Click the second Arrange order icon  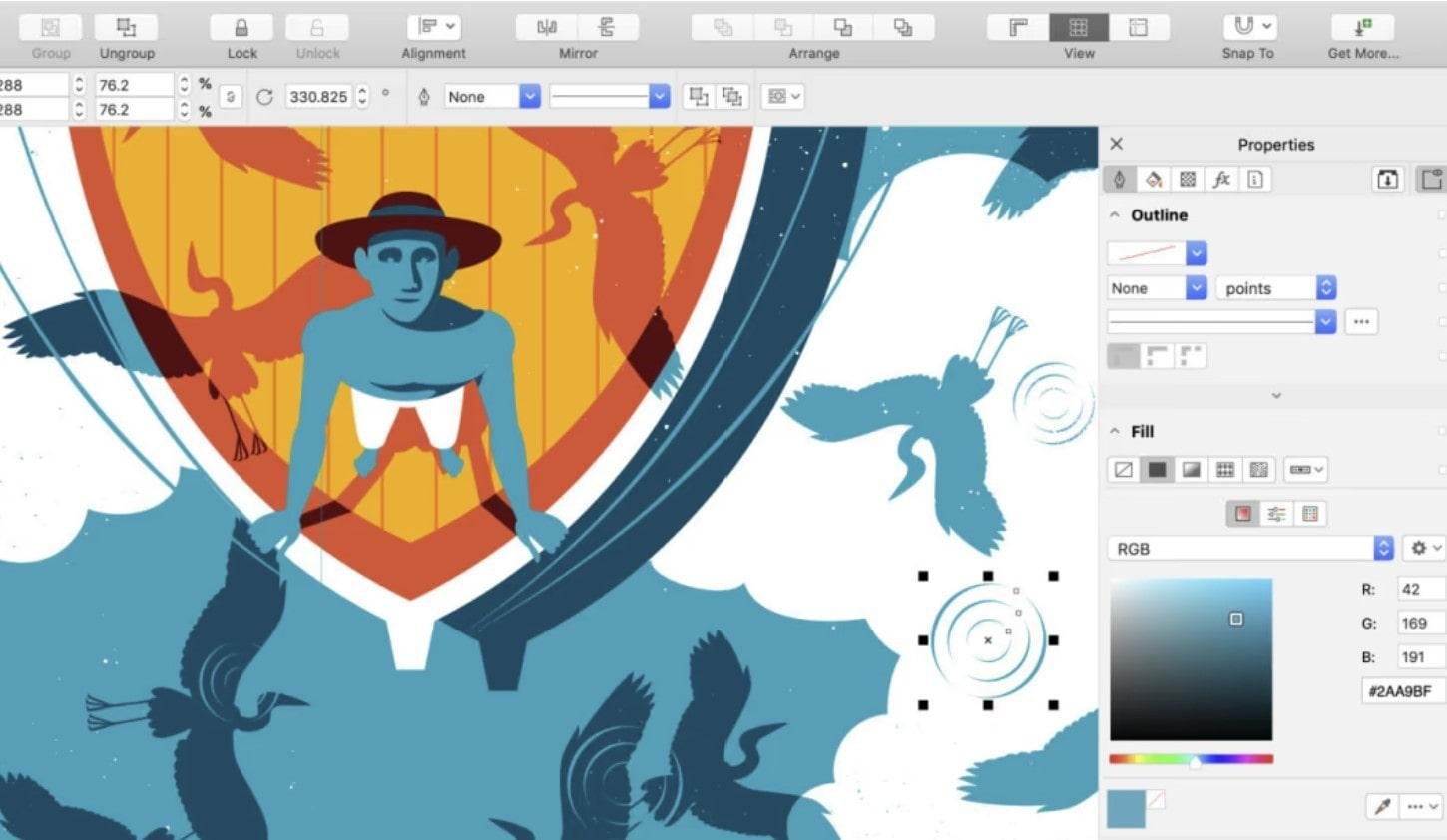click(x=783, y=28)
